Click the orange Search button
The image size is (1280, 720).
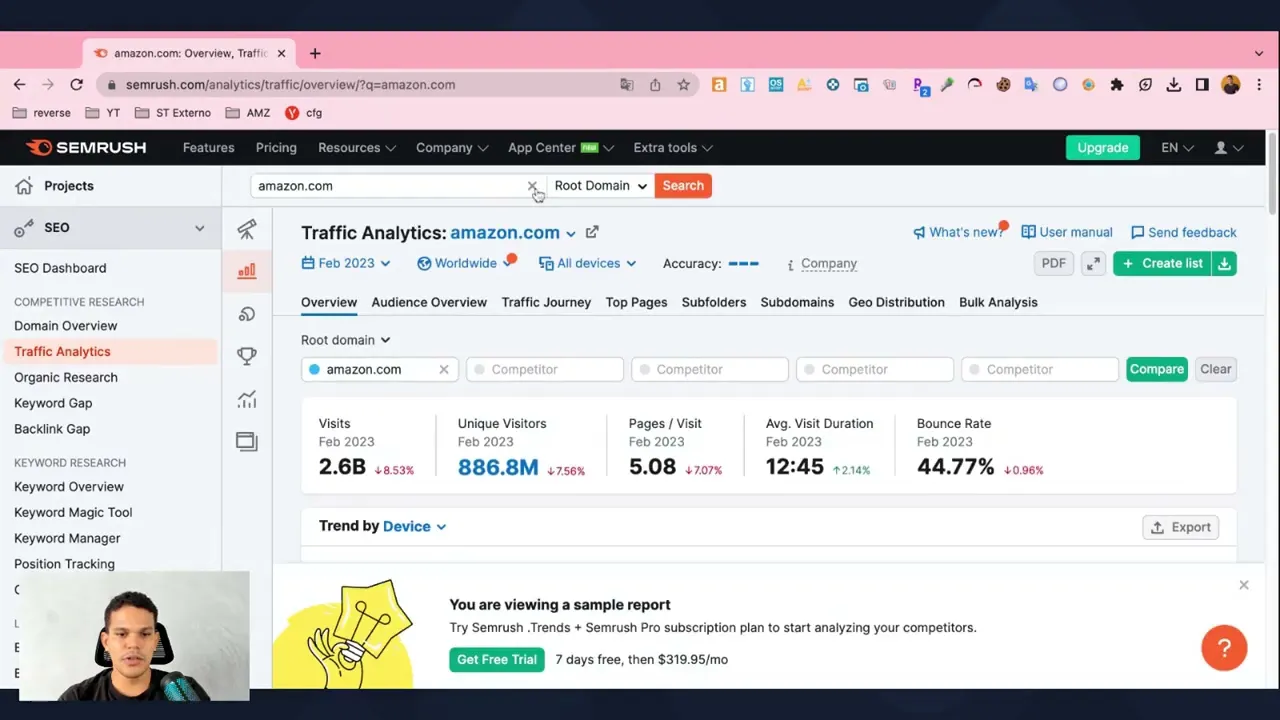[x=683, y=186]
